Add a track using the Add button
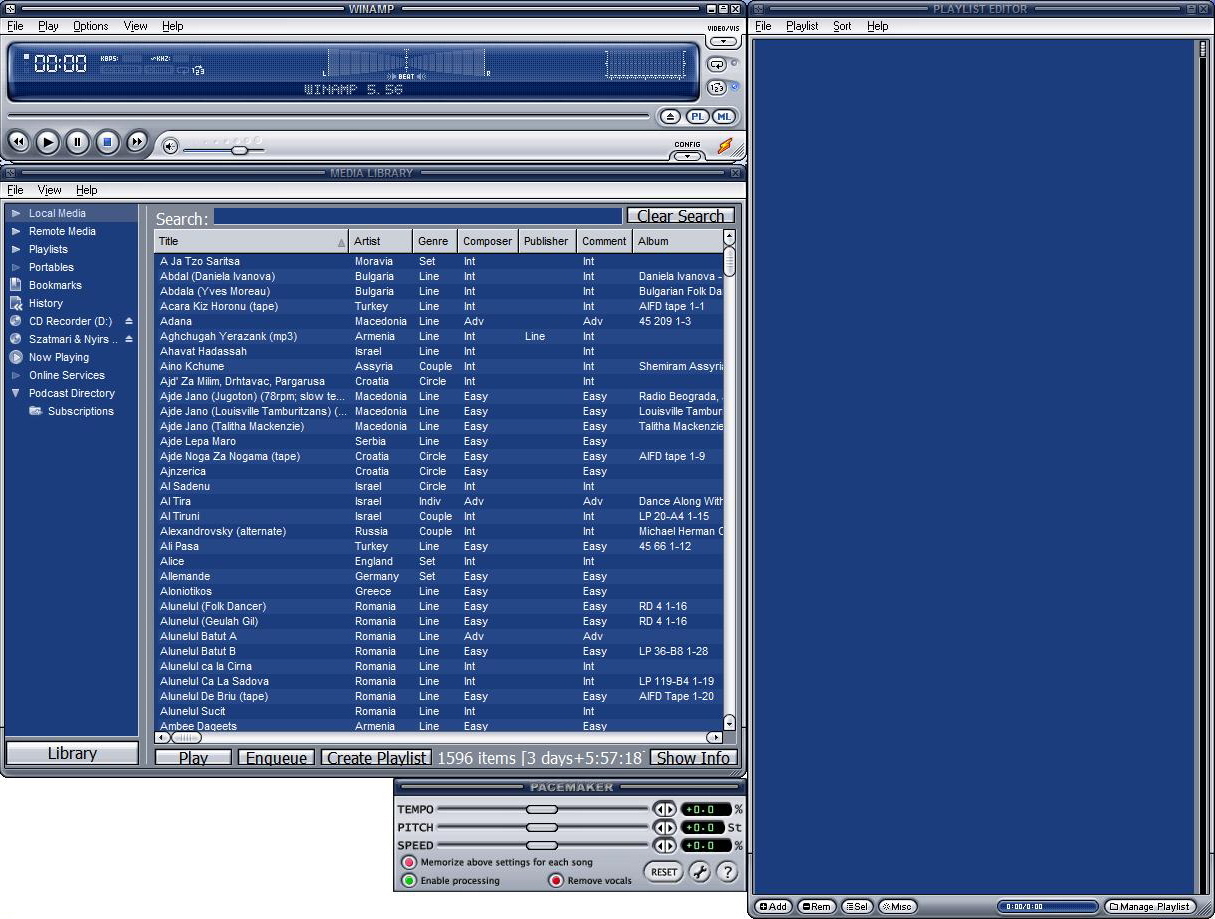The width and height of the screenshot is (1215, 919). 773,905
